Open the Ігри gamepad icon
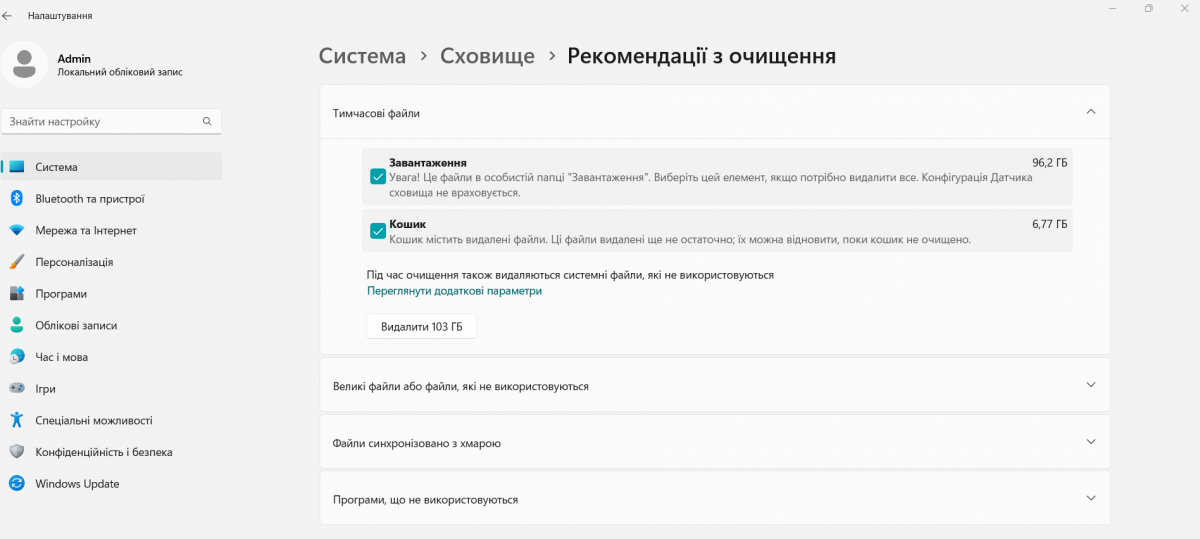The image size is (1200, 539). coord(16,389)
